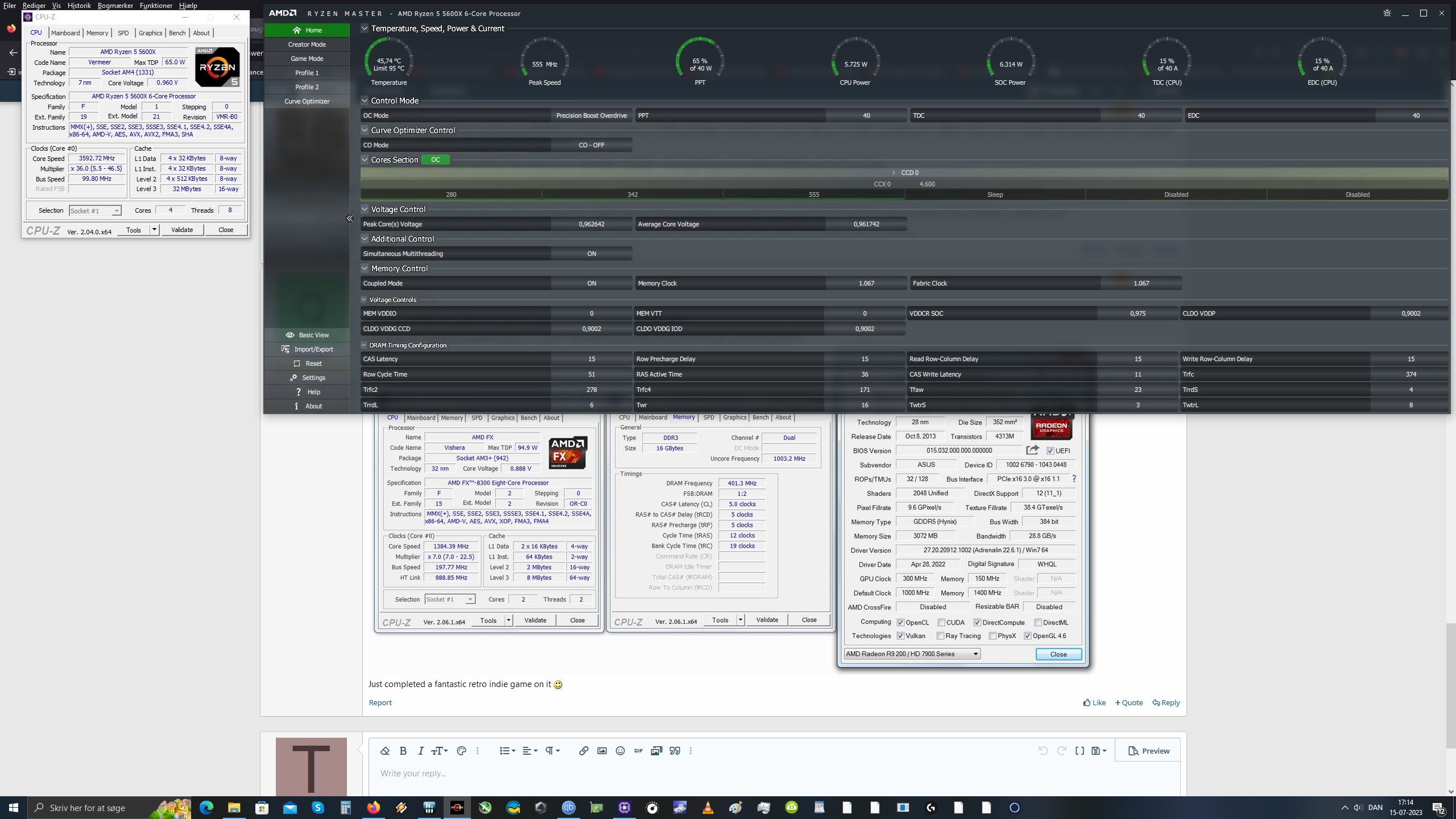Open Microsoft Edge from taskbar
The width and height of the screenshot is (1456, 819).
pos(206,808)
